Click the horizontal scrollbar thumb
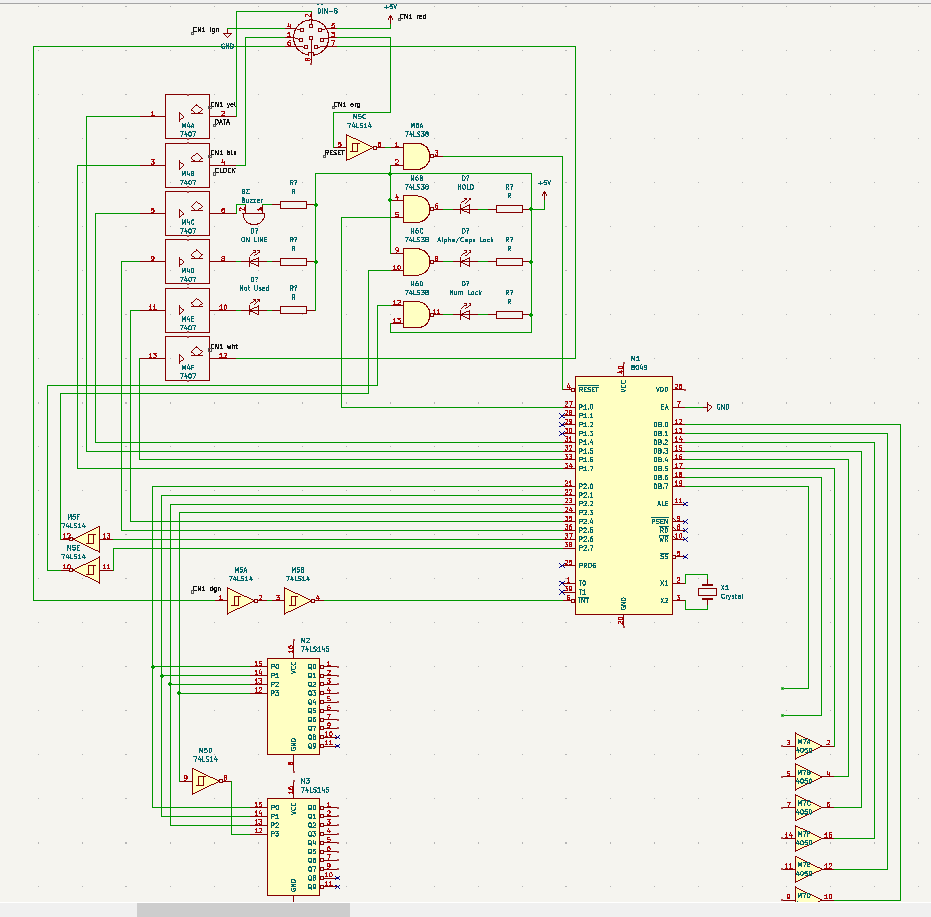The image size is (931, 917). click(x=243, y=910)
